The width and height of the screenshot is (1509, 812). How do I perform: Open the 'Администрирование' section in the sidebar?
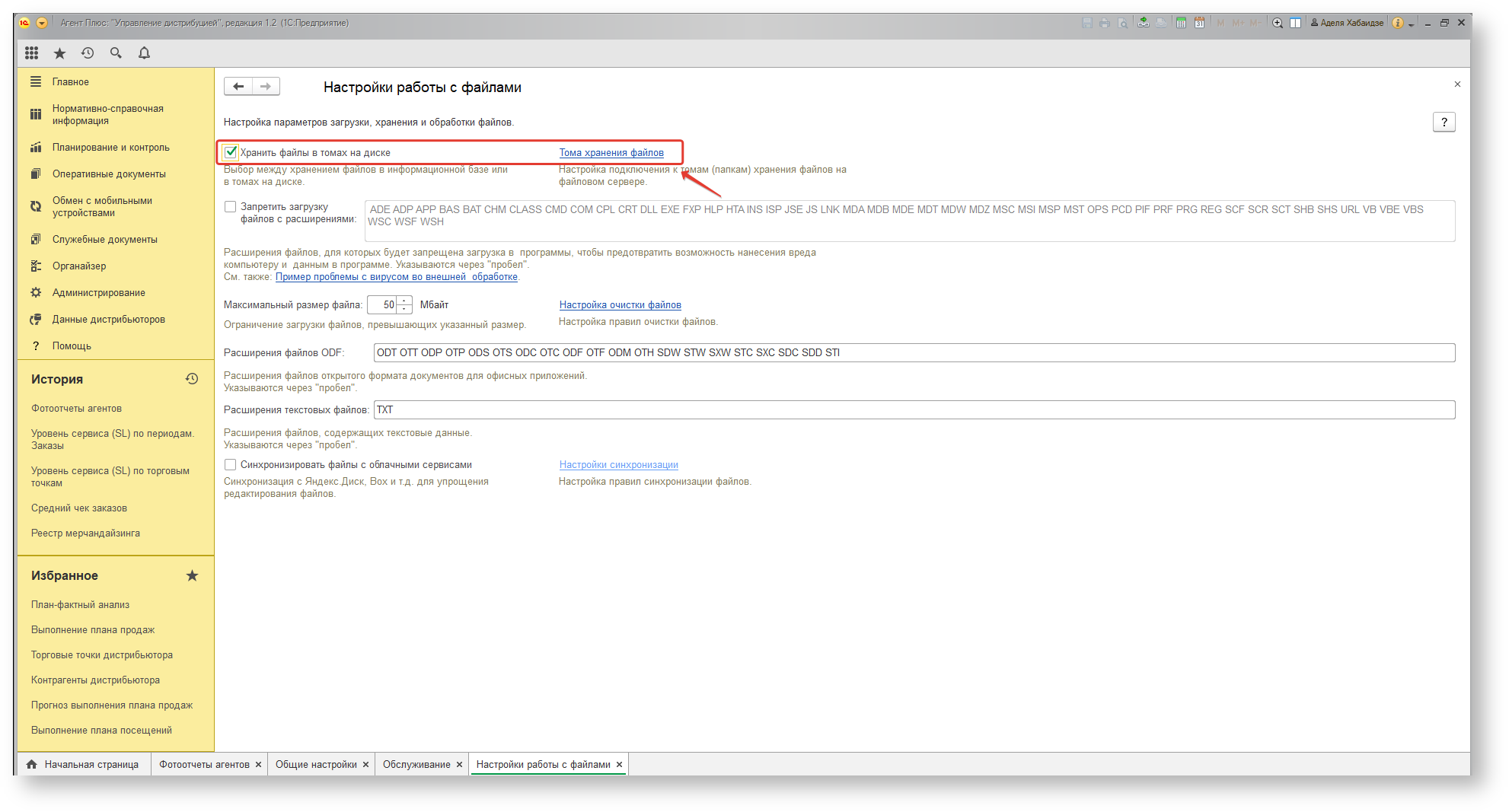pyautogui.click(x=98, y=293)
